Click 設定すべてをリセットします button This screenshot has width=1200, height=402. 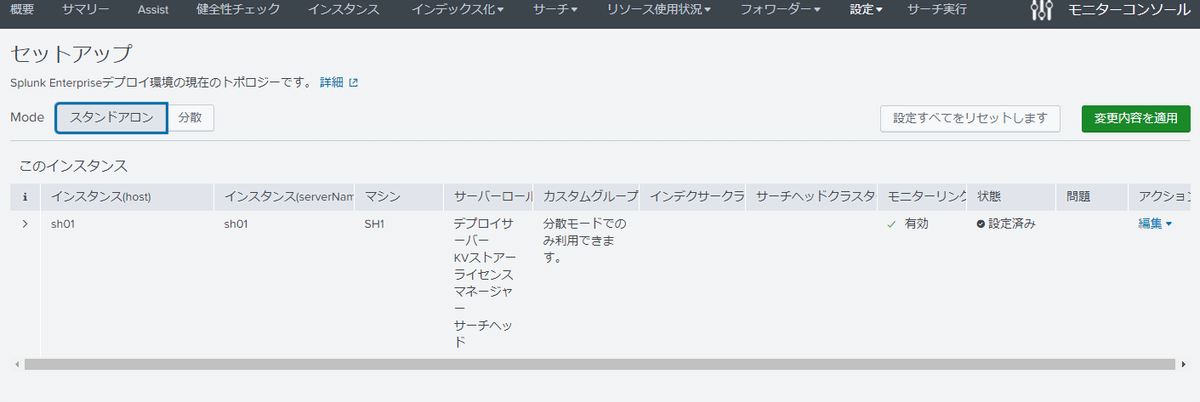coord(970,118)
